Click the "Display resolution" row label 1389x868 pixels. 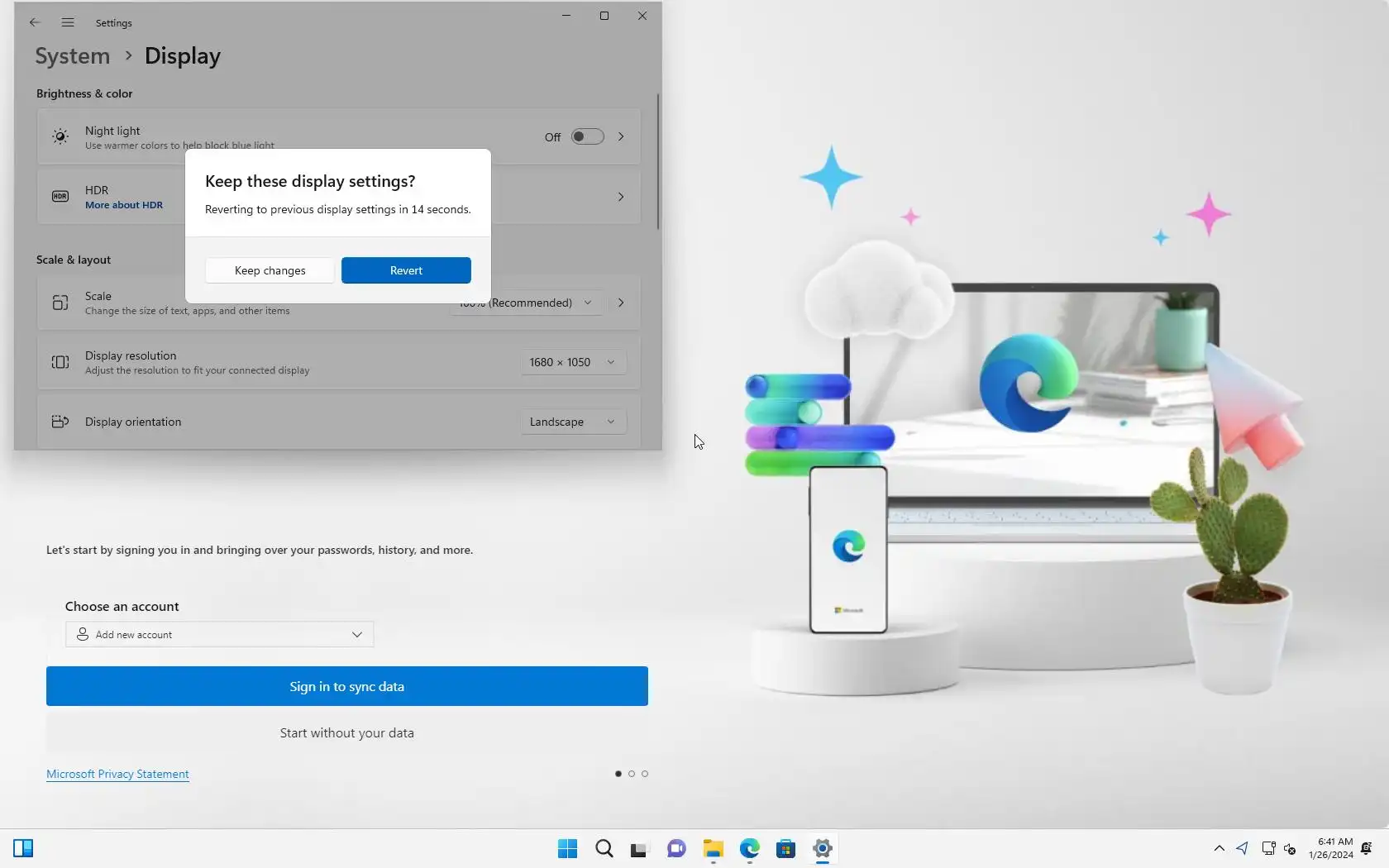pyautogui.click(x=131, y=355)
